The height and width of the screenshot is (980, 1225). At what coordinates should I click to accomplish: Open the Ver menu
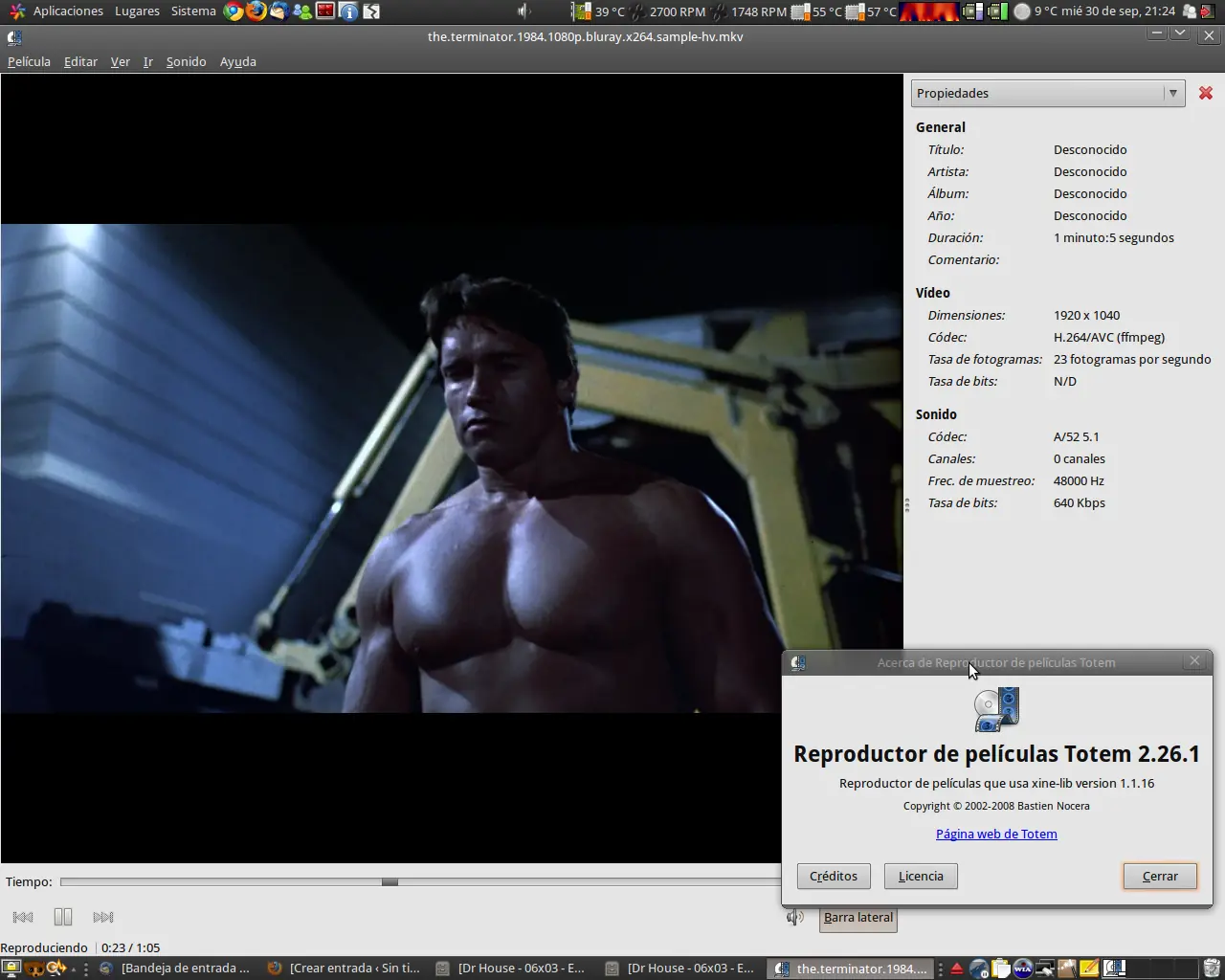(x=120, y=61)
